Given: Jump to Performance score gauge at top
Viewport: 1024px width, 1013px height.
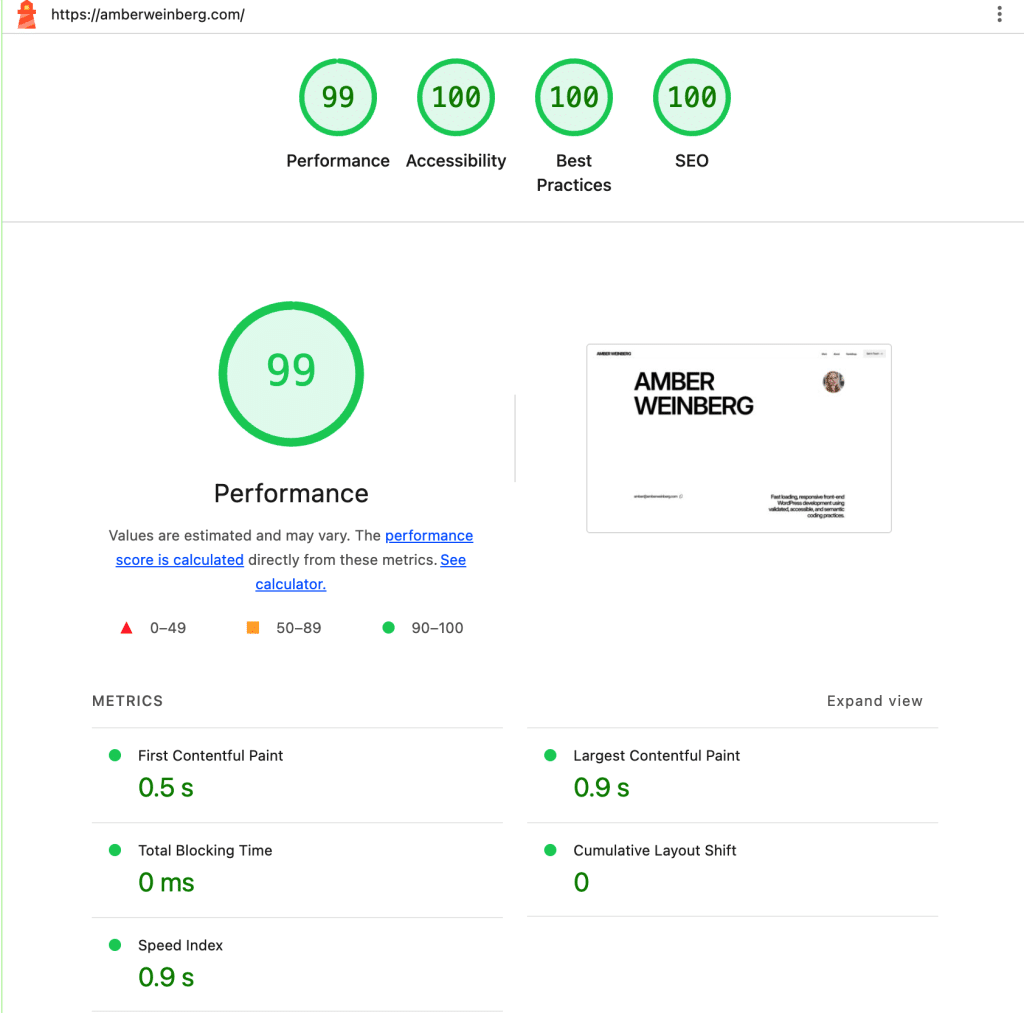Looking at the screenshot, I should click(338, 97).
